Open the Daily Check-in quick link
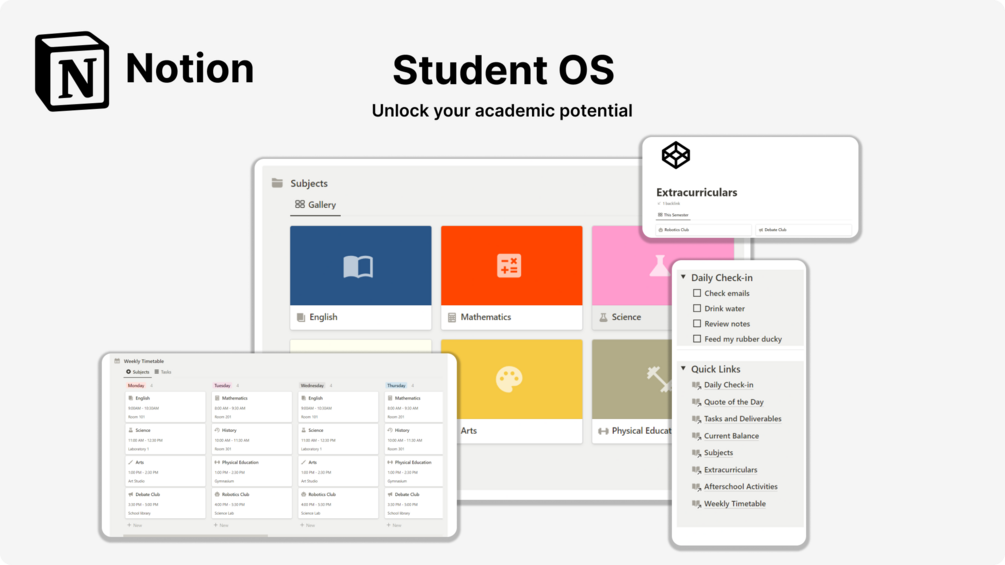1005x565 pixels. [x=729, y=385]
